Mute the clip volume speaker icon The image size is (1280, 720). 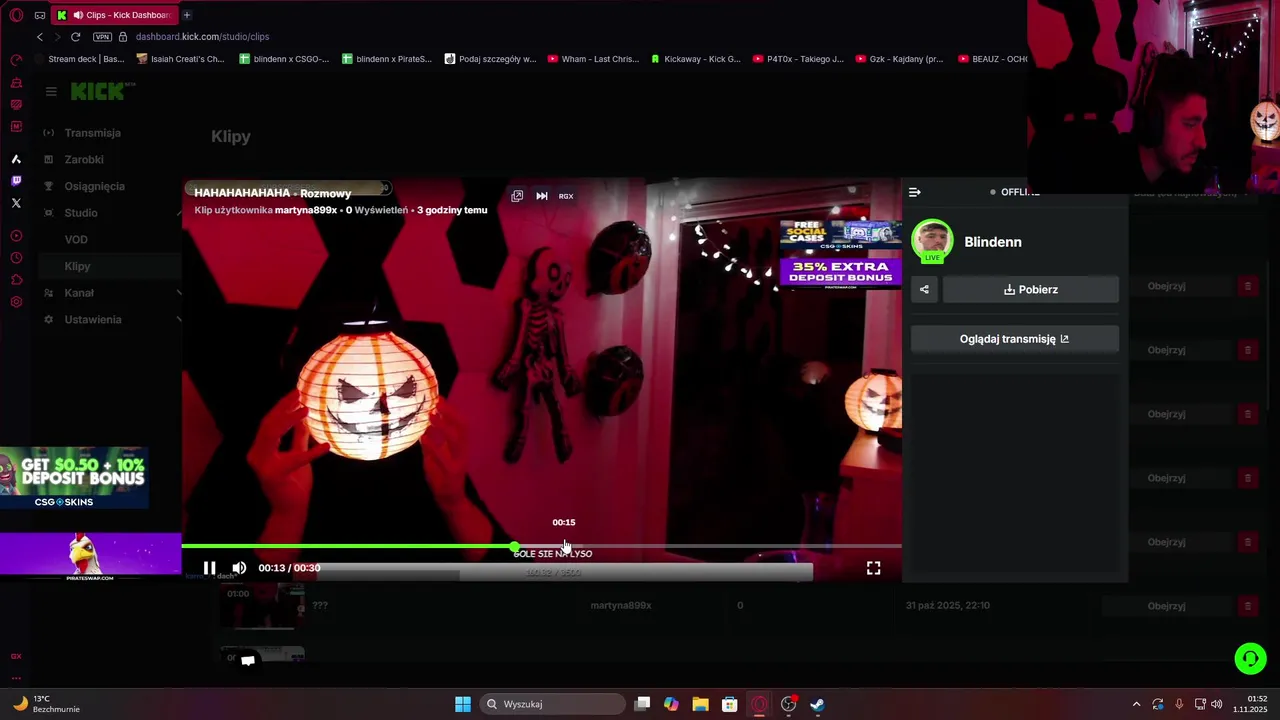(239, 568)
